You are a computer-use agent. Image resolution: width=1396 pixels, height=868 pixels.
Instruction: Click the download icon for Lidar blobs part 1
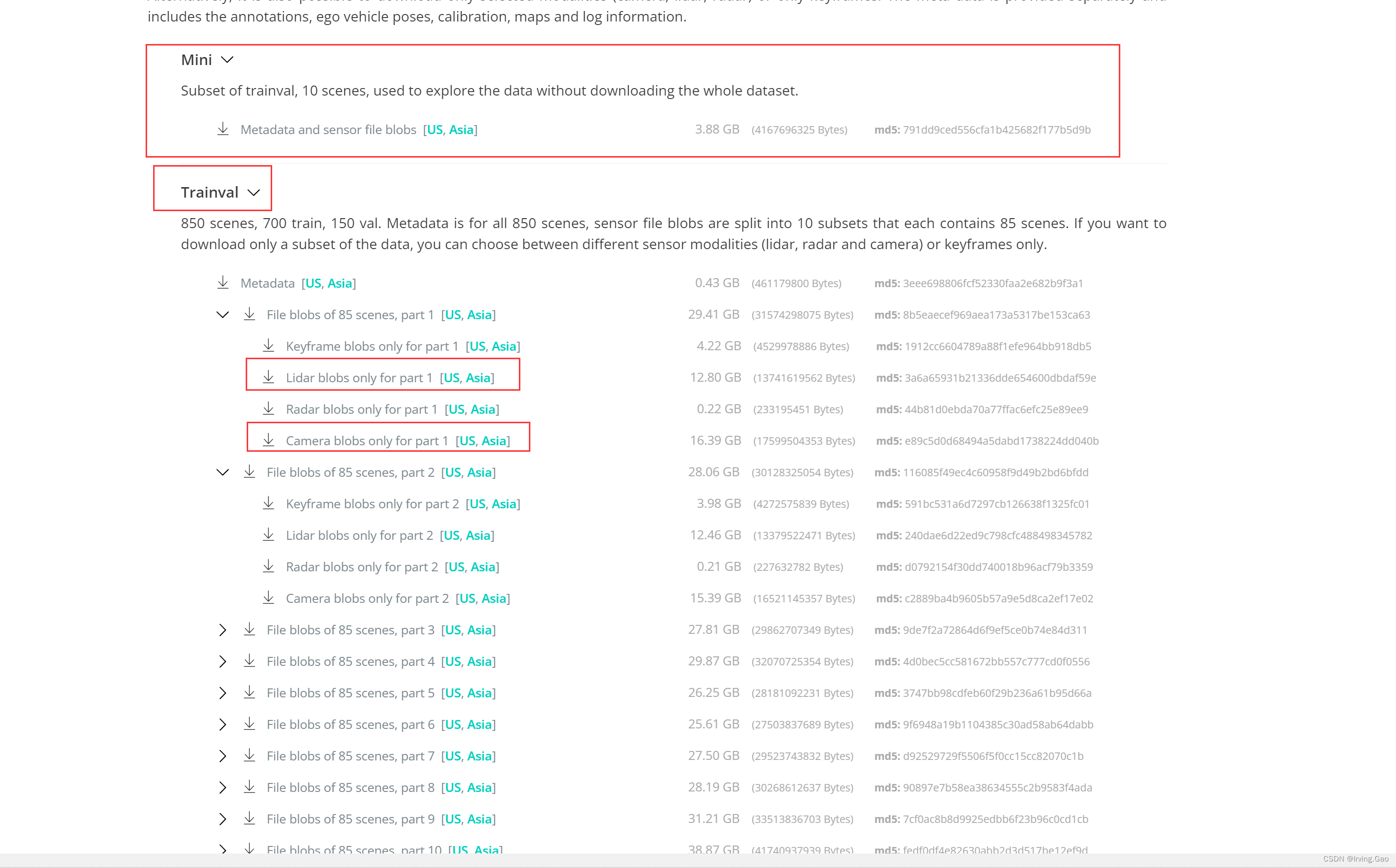(268, 377)
